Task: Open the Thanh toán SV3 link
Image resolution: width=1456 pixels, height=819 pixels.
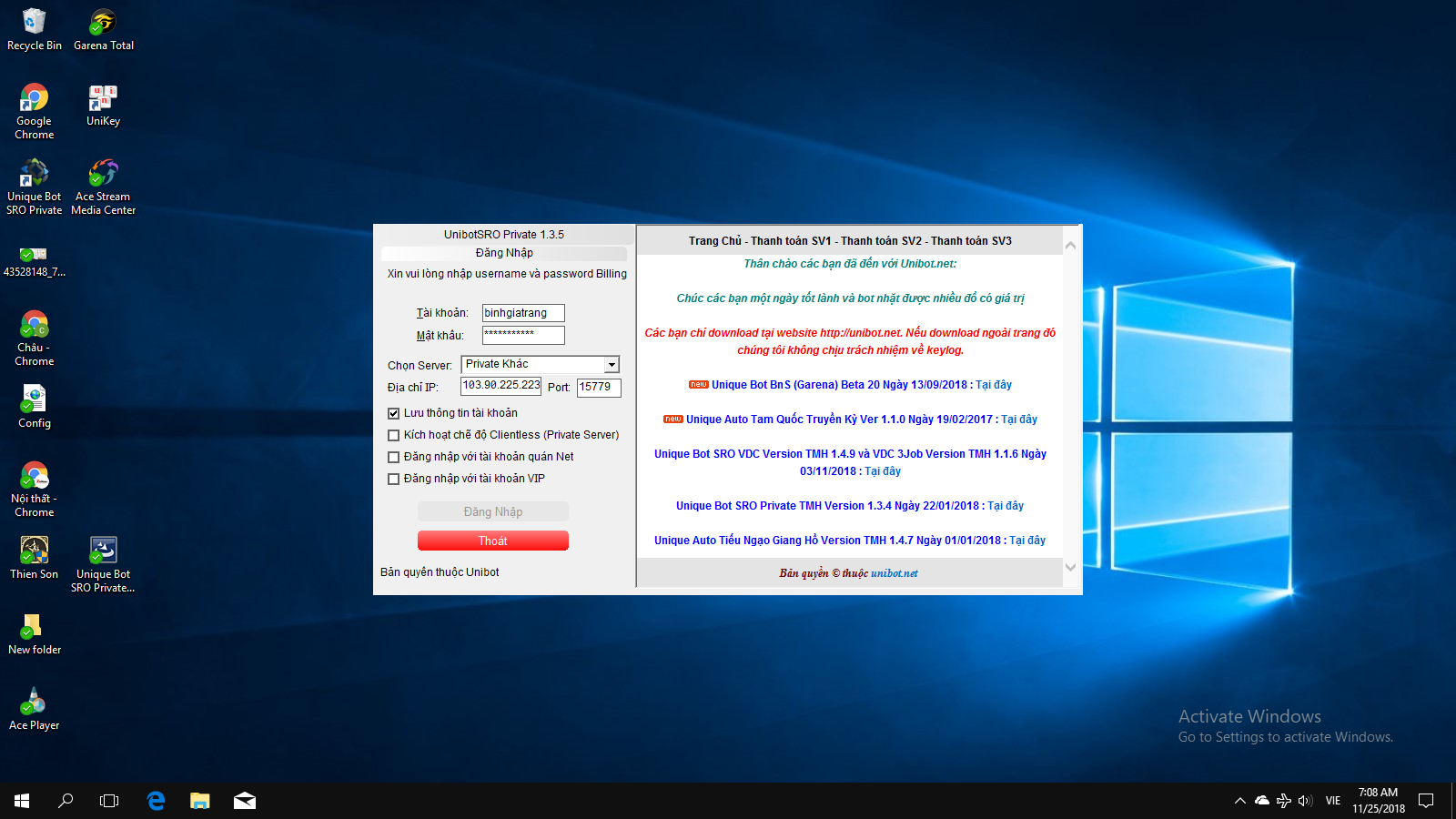Action: pos(971,241)
